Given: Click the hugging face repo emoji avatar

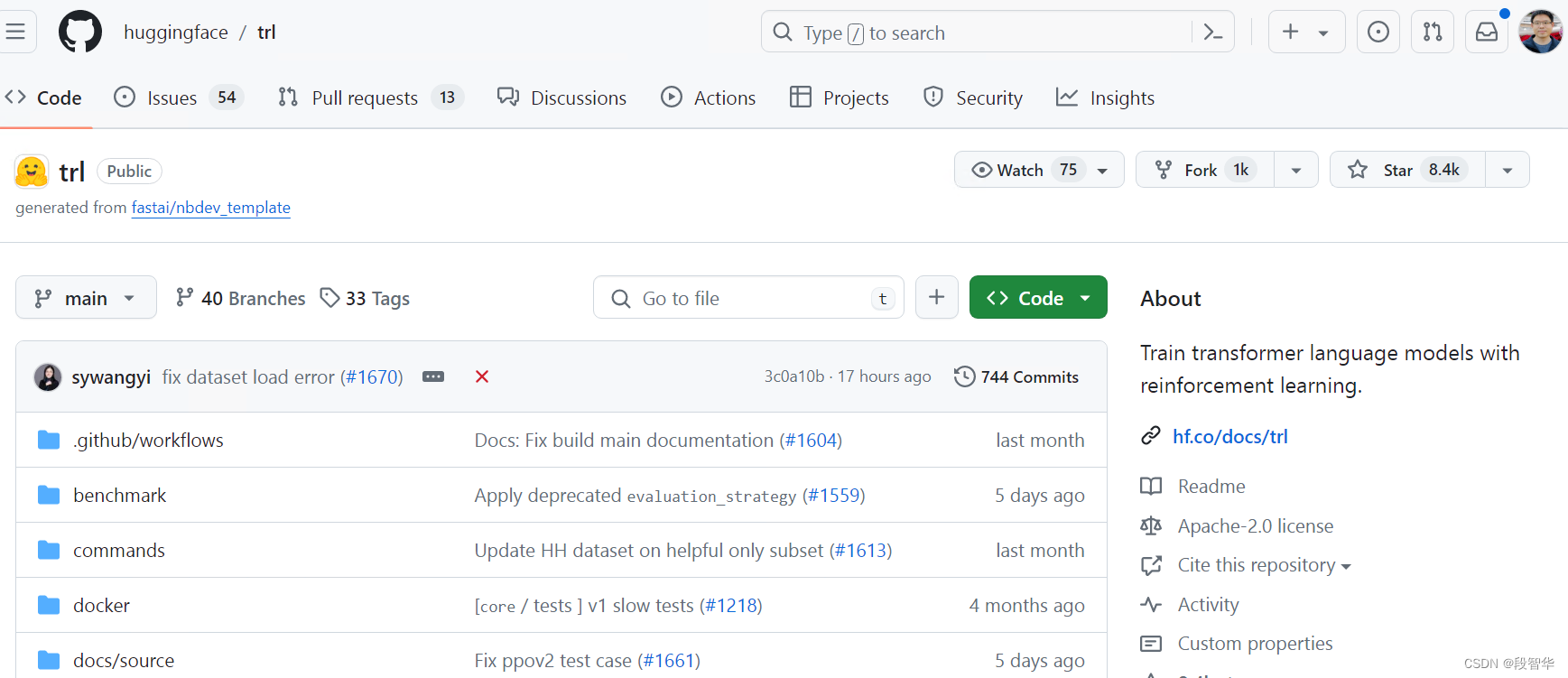Looking at the screenshot, I should [x=32, y=171].
